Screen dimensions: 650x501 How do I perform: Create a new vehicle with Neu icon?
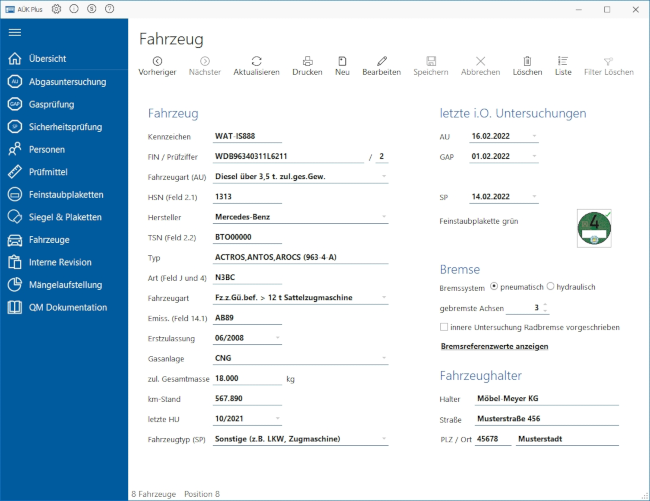[342, 61]
